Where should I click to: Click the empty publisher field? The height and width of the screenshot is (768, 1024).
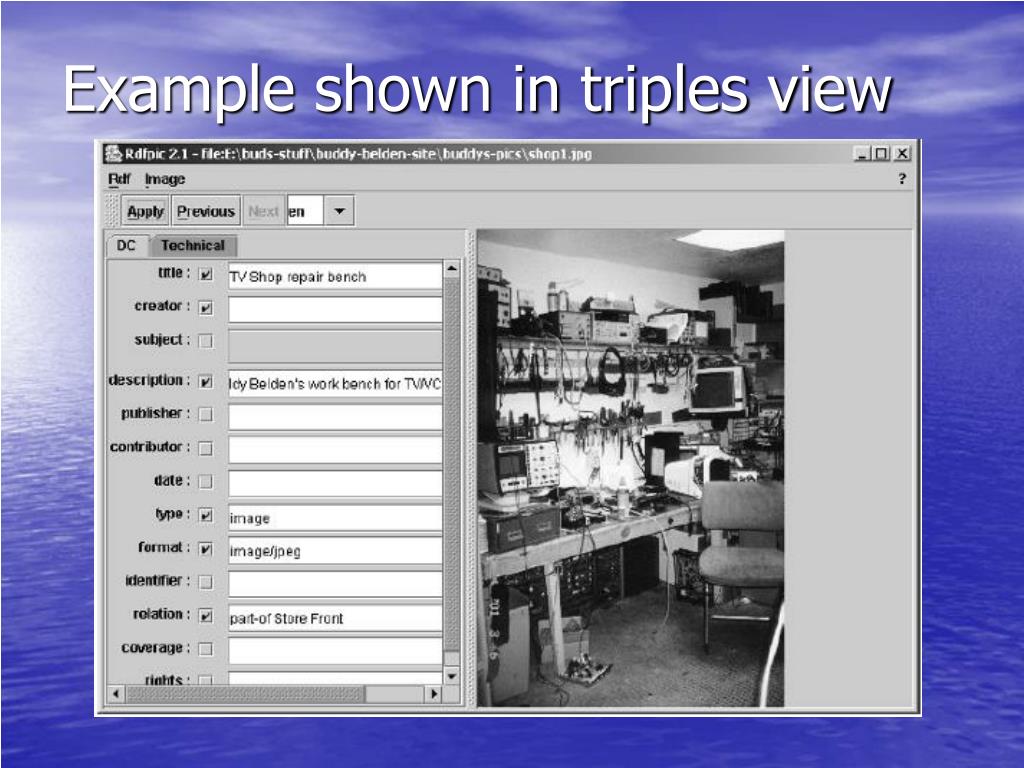(x=335, y=417)
